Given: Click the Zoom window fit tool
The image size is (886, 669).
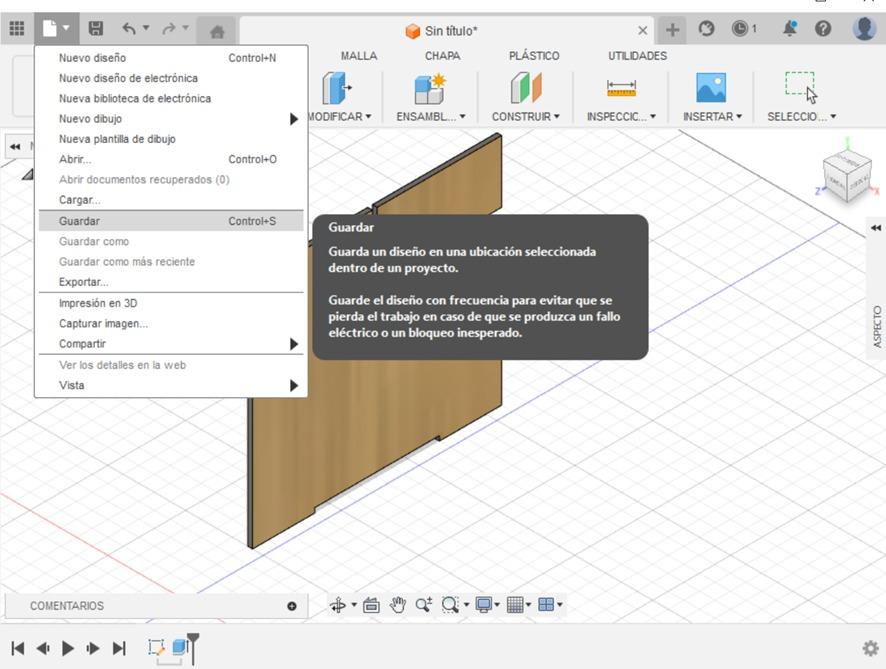Looking at the screenshot, I should click(450, 605).
